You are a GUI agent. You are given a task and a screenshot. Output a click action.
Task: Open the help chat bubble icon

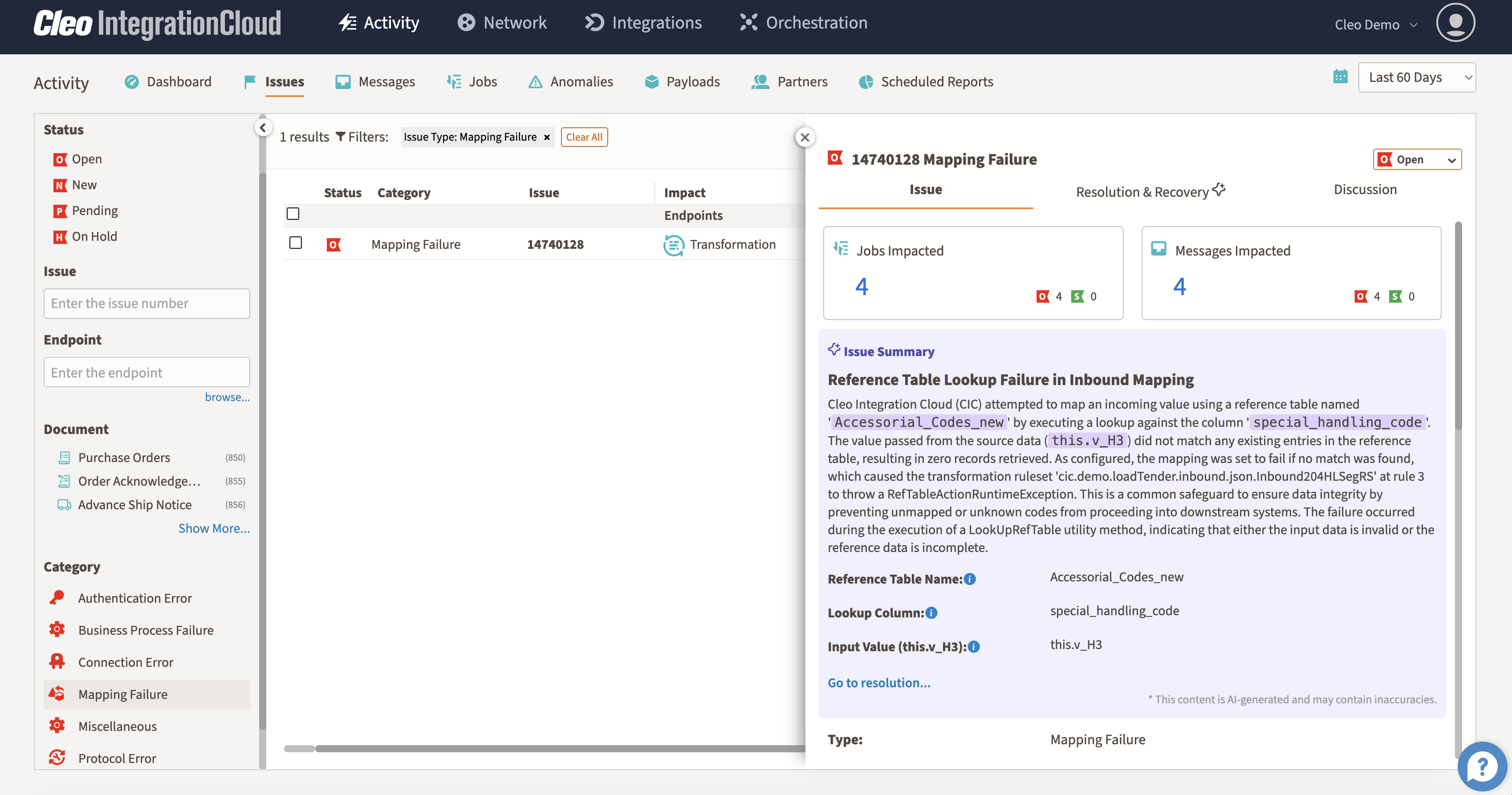[1482, 766]
